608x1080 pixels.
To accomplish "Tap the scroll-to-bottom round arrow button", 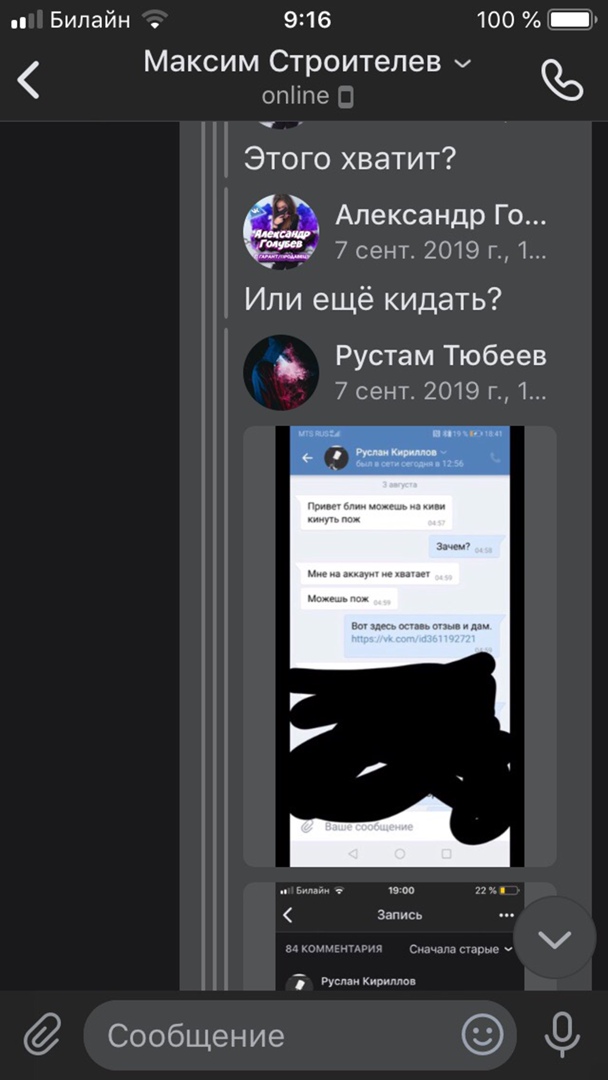I will [x=554, y=937].
